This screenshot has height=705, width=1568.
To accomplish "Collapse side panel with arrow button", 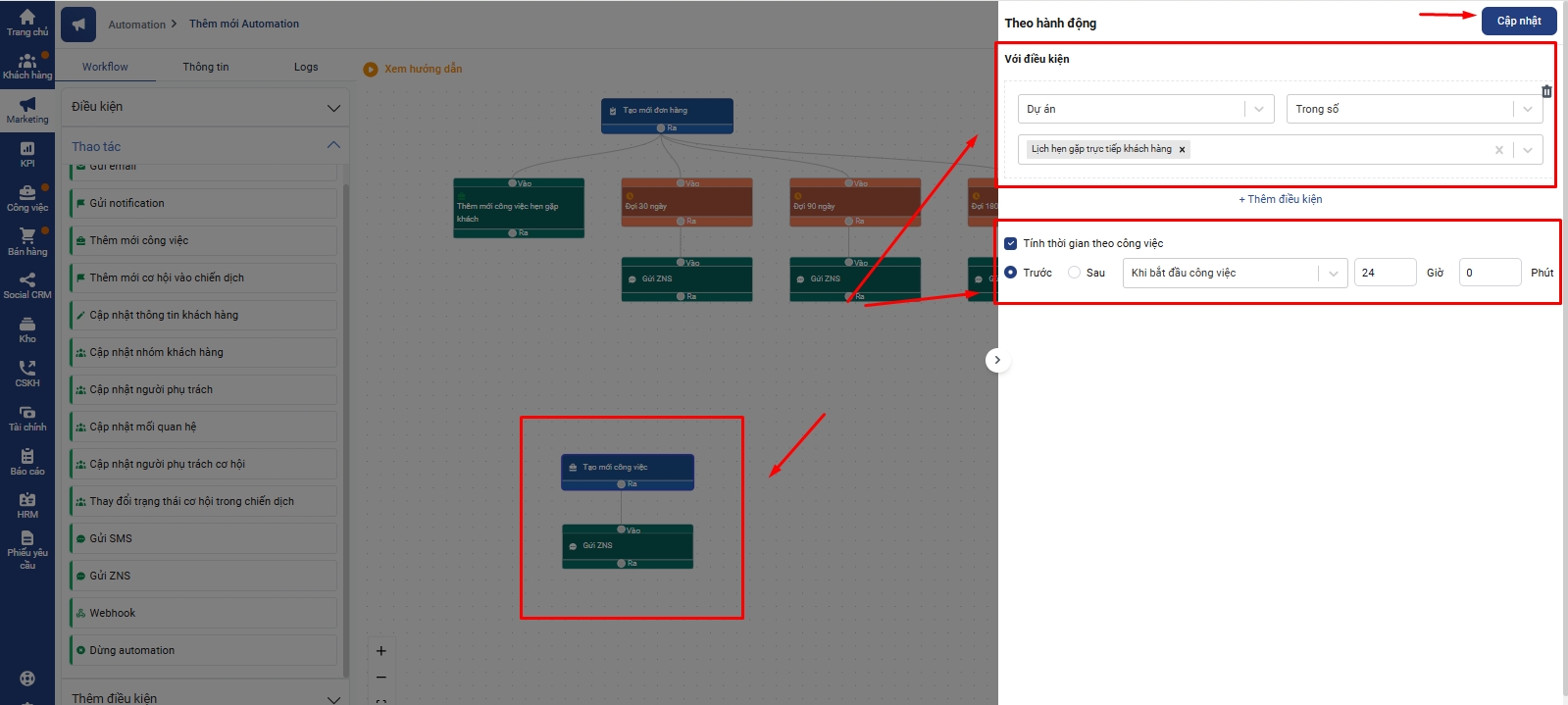I will click(x=996, y=360).
